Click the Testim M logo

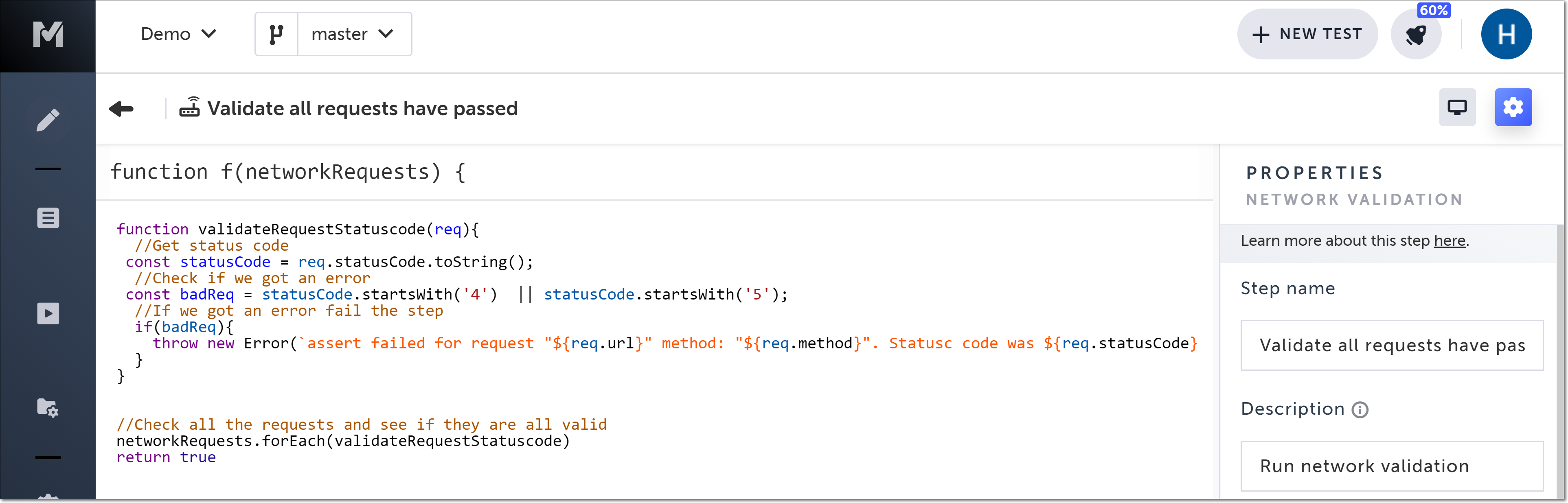click(48, 35)
